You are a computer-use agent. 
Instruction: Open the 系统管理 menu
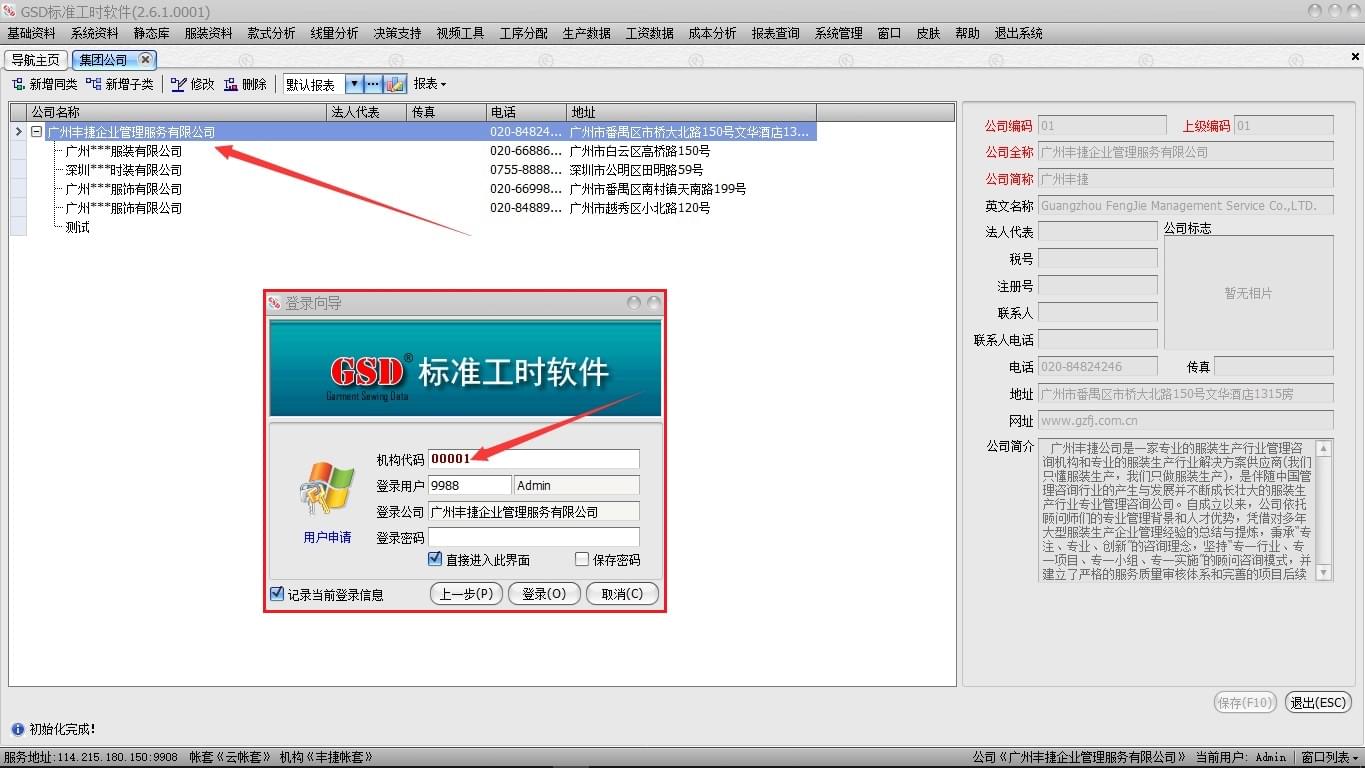838,33
